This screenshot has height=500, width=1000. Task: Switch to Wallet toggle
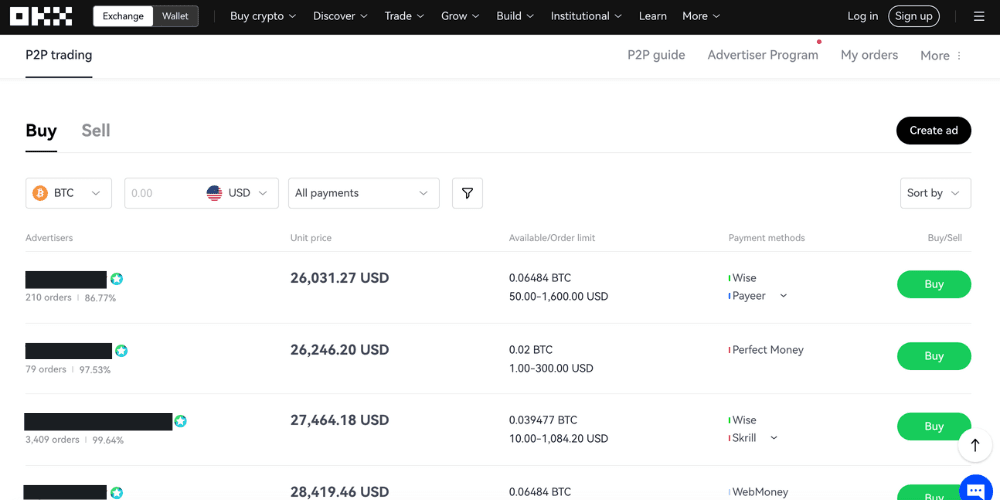pos(175,16)
